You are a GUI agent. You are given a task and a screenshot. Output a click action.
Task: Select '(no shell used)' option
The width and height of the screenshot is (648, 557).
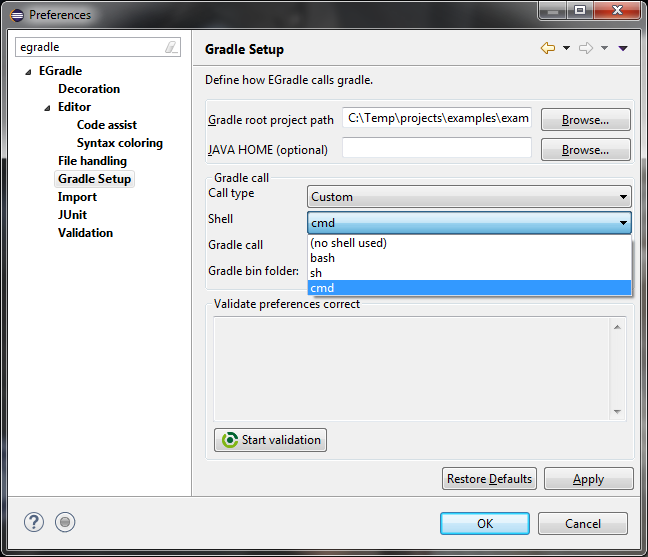click(x=469, y=243)
